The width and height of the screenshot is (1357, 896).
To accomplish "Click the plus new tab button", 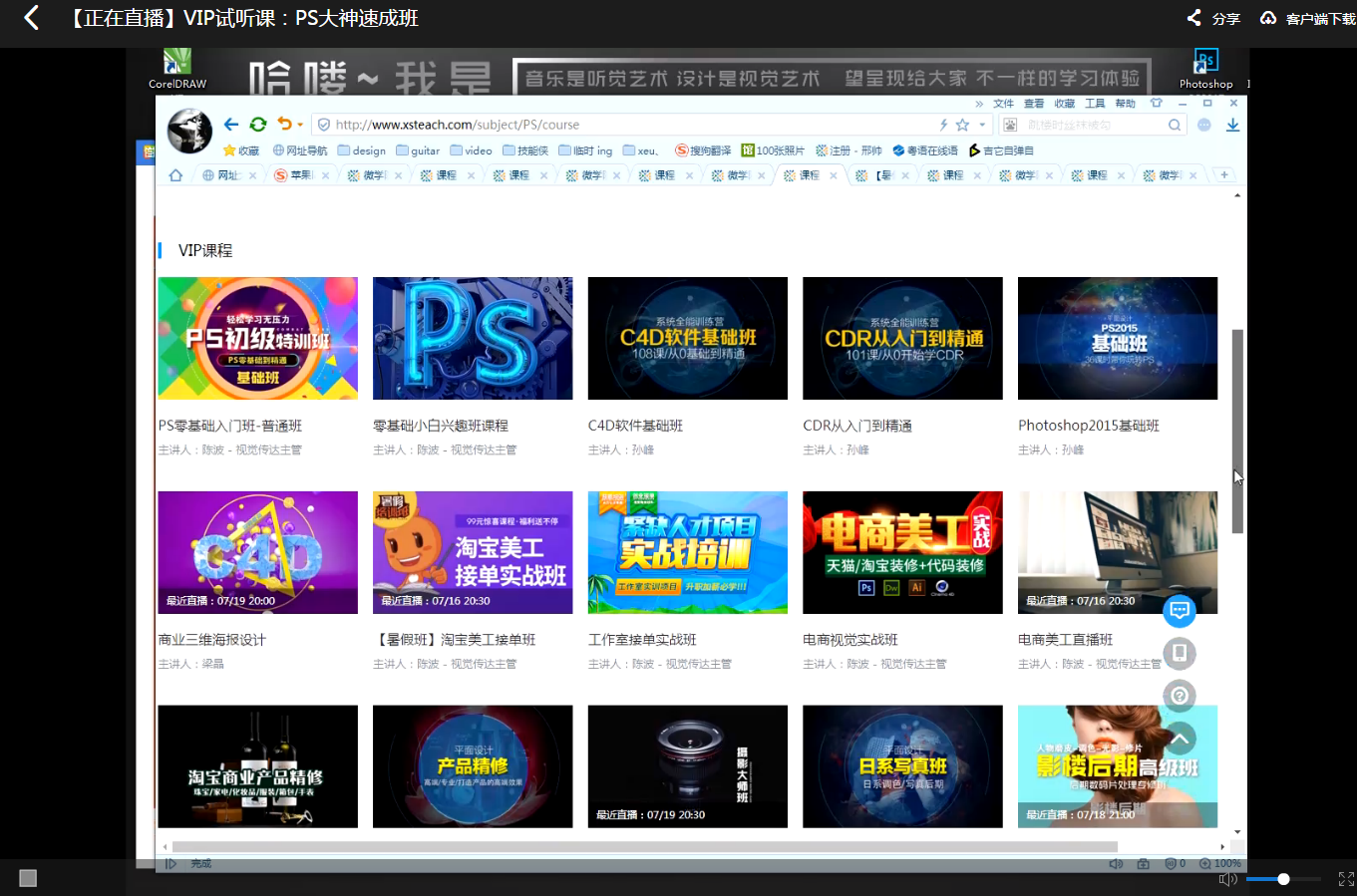I will point(1224,175).
